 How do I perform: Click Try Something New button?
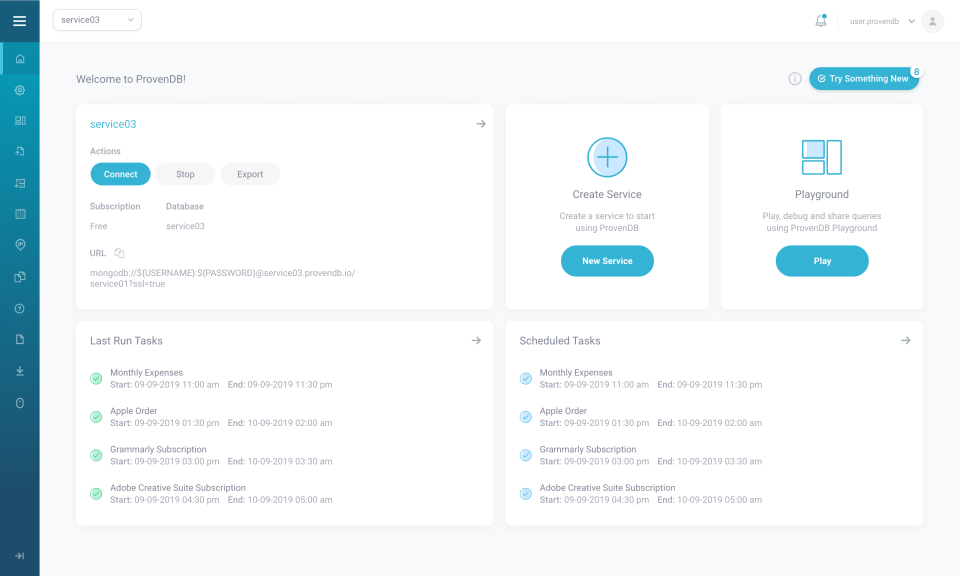[862, 78]
